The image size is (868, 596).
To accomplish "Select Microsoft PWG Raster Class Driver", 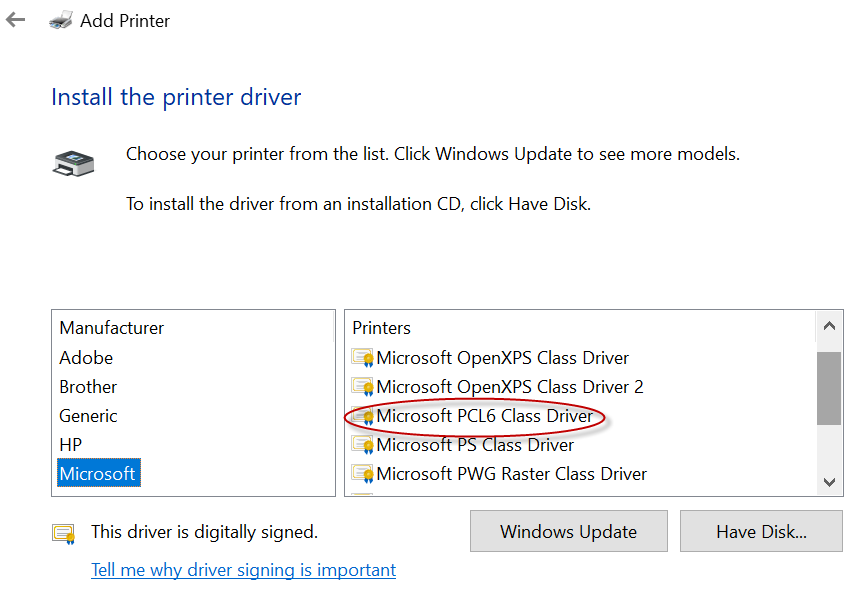I will (512, 474).
